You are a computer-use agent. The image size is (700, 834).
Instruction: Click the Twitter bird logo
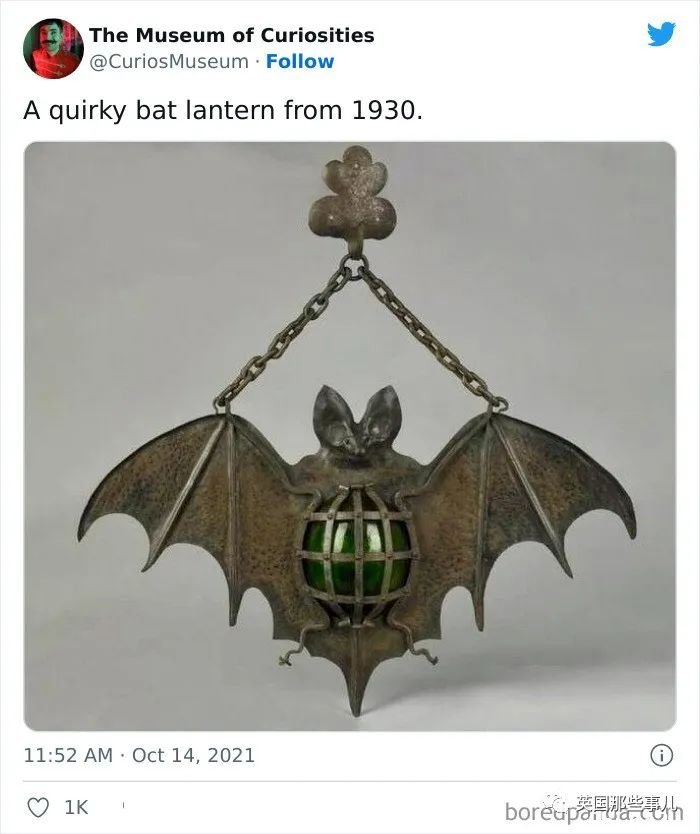pos(661,34)
